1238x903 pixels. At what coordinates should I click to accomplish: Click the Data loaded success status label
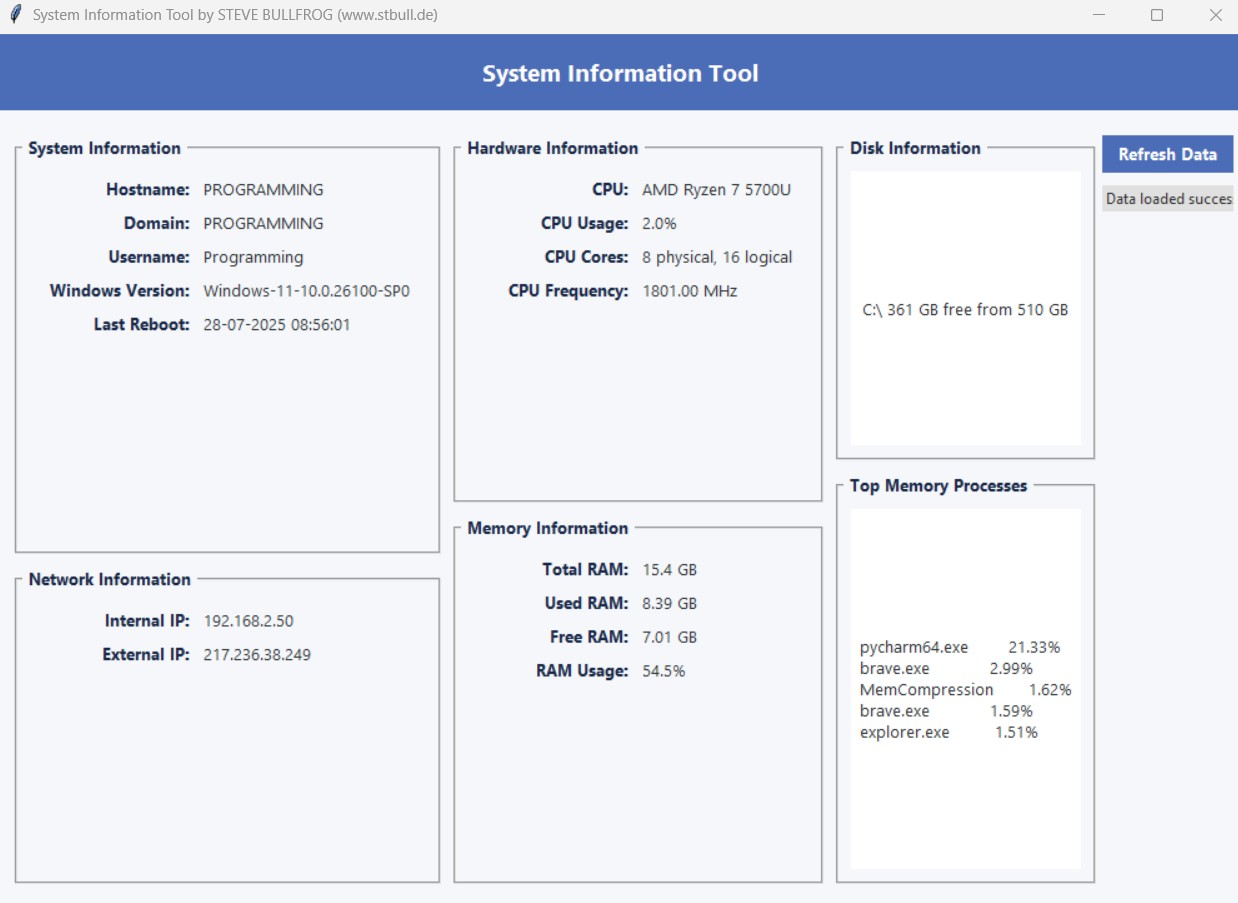[1167, 198]
